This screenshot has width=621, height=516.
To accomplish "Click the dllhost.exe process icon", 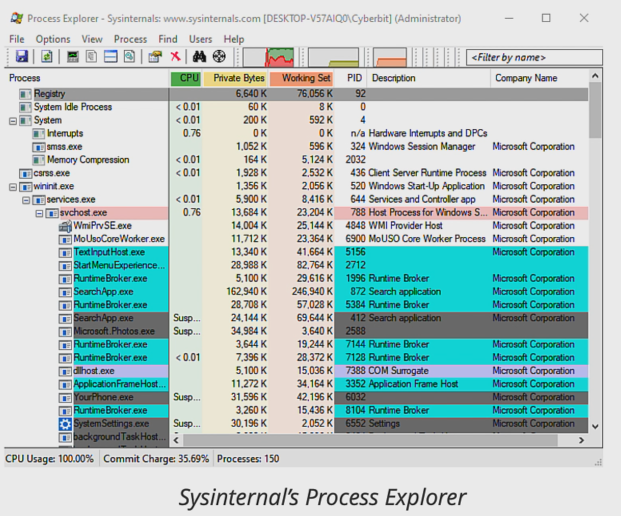I will 65,371.
